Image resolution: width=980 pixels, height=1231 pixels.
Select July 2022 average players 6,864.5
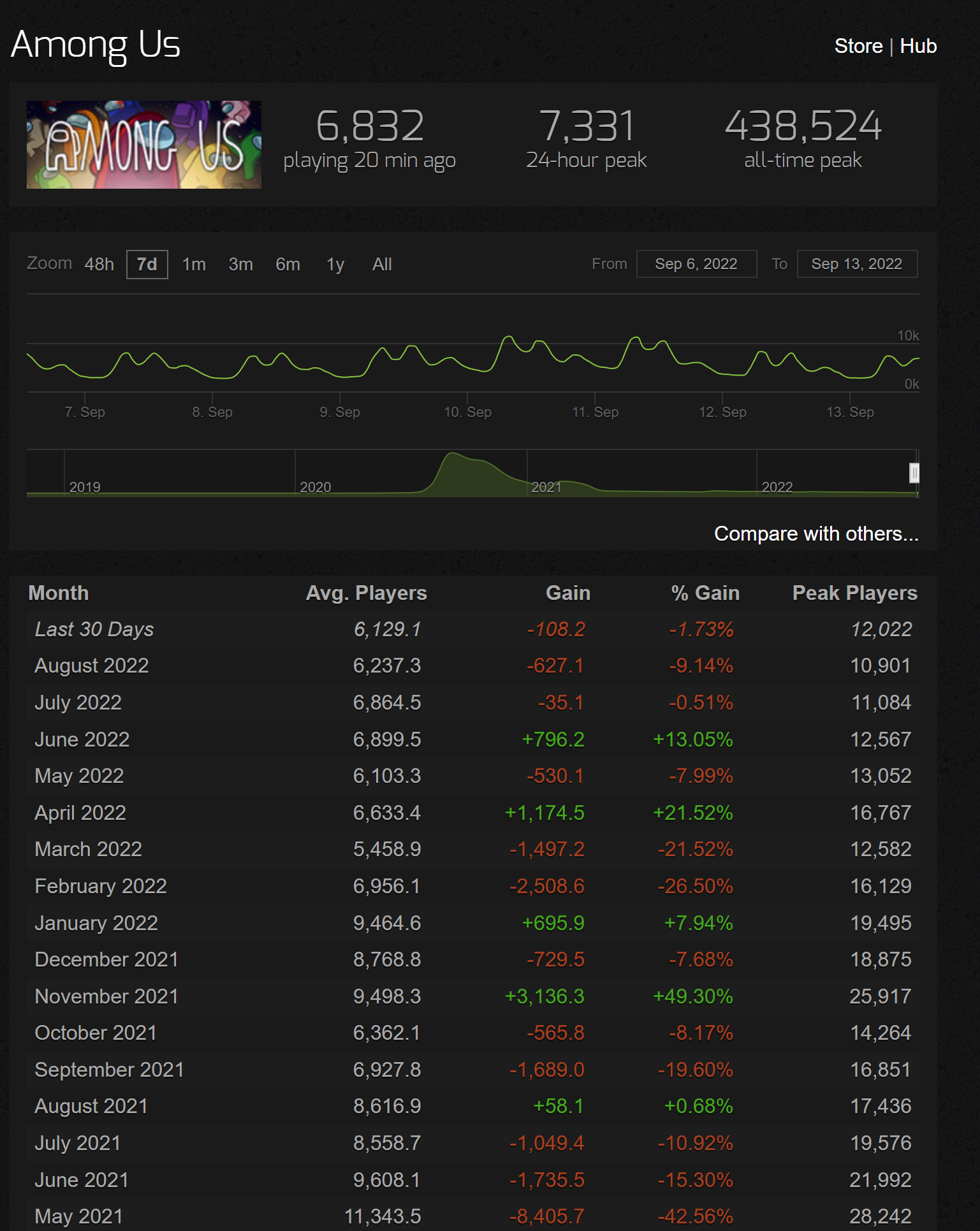(x=387, y=703)
